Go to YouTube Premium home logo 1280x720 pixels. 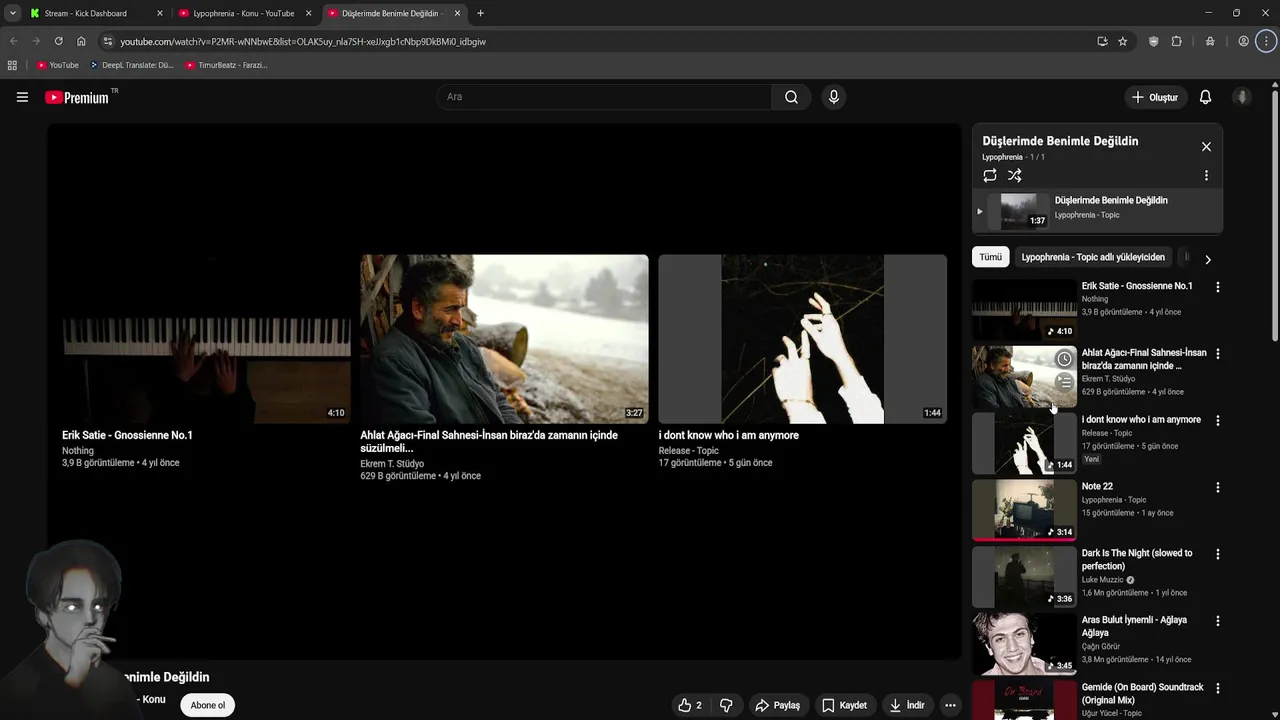pyautogui.click(x=77, y=97)
